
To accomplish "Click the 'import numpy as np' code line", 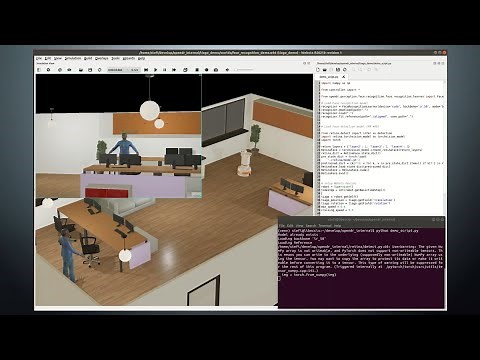I will coord(335,83).
